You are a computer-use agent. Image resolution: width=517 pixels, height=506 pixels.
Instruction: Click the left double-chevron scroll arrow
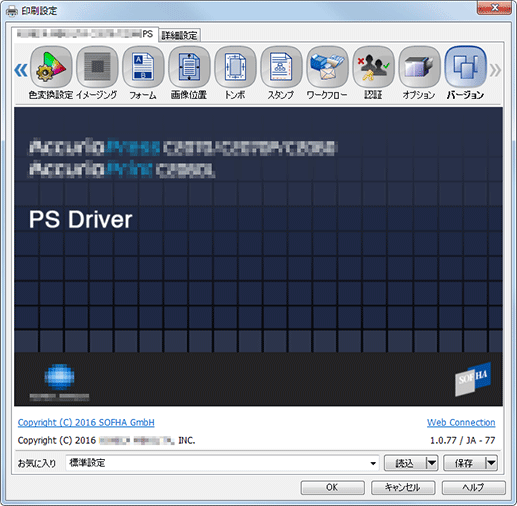tap(21, 70)
